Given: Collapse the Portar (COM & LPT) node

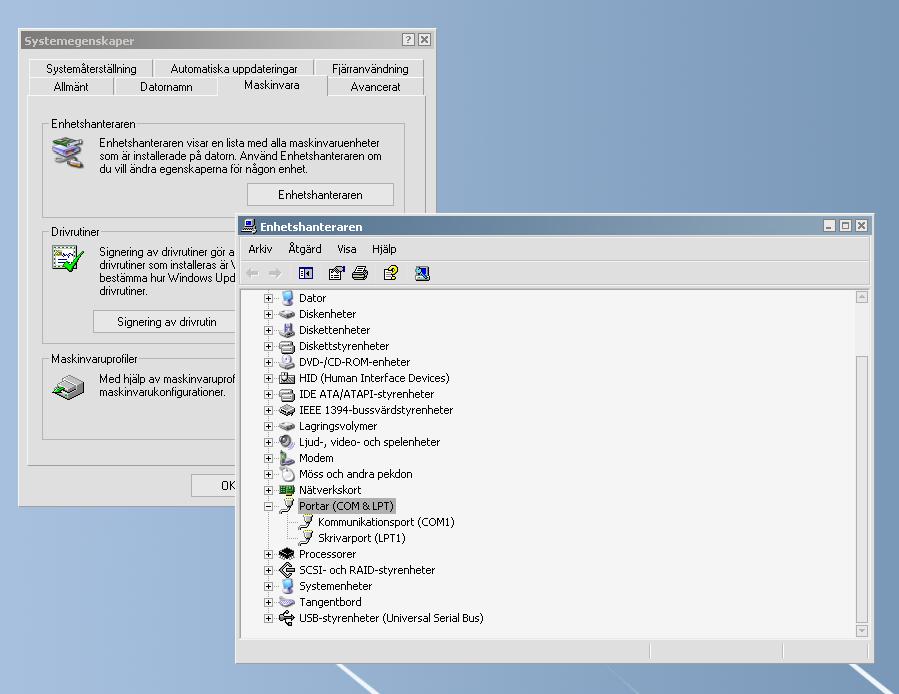Looking at the screenshot, I should [x=268, y=506].
